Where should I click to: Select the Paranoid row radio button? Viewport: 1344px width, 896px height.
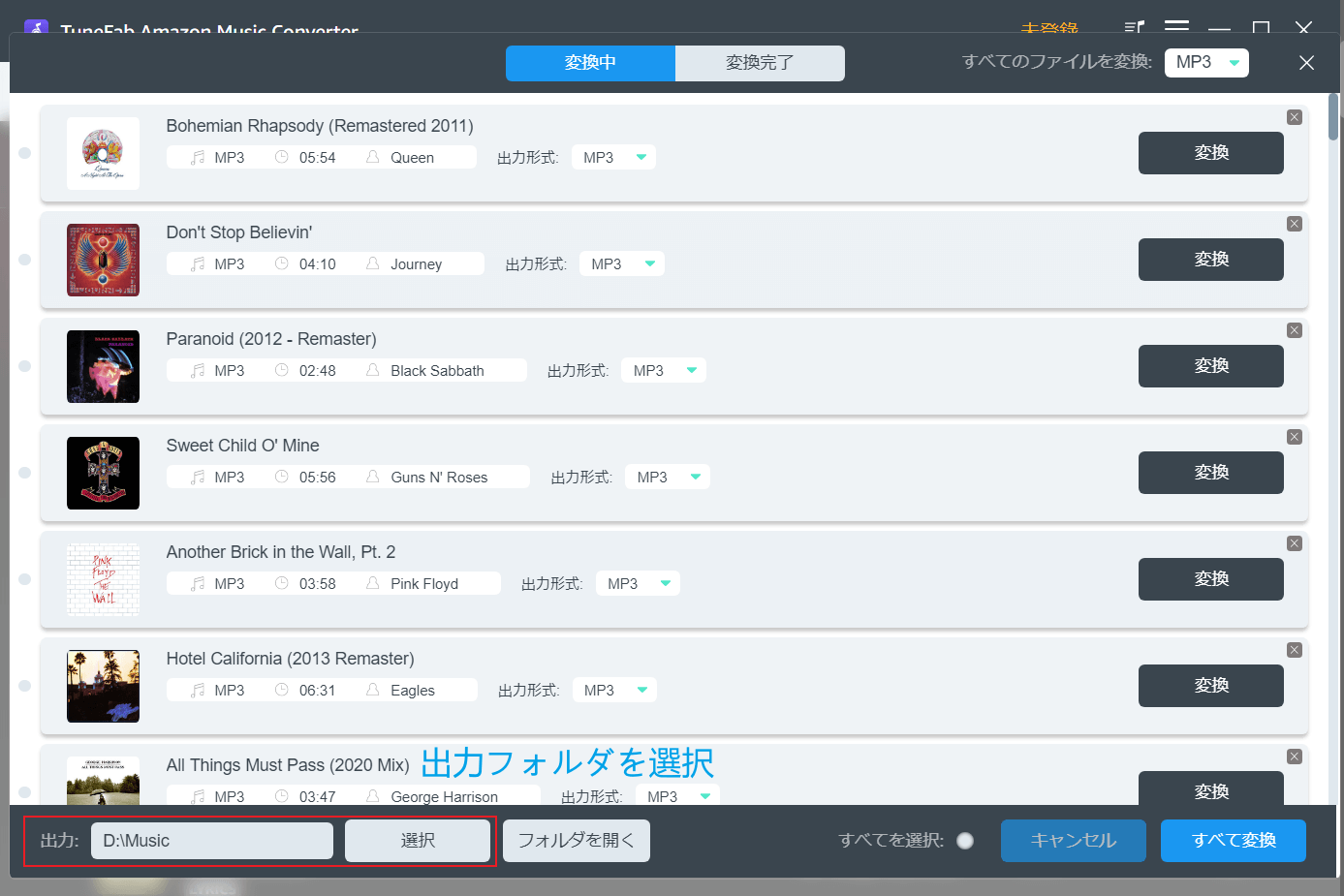click(25, 366)
